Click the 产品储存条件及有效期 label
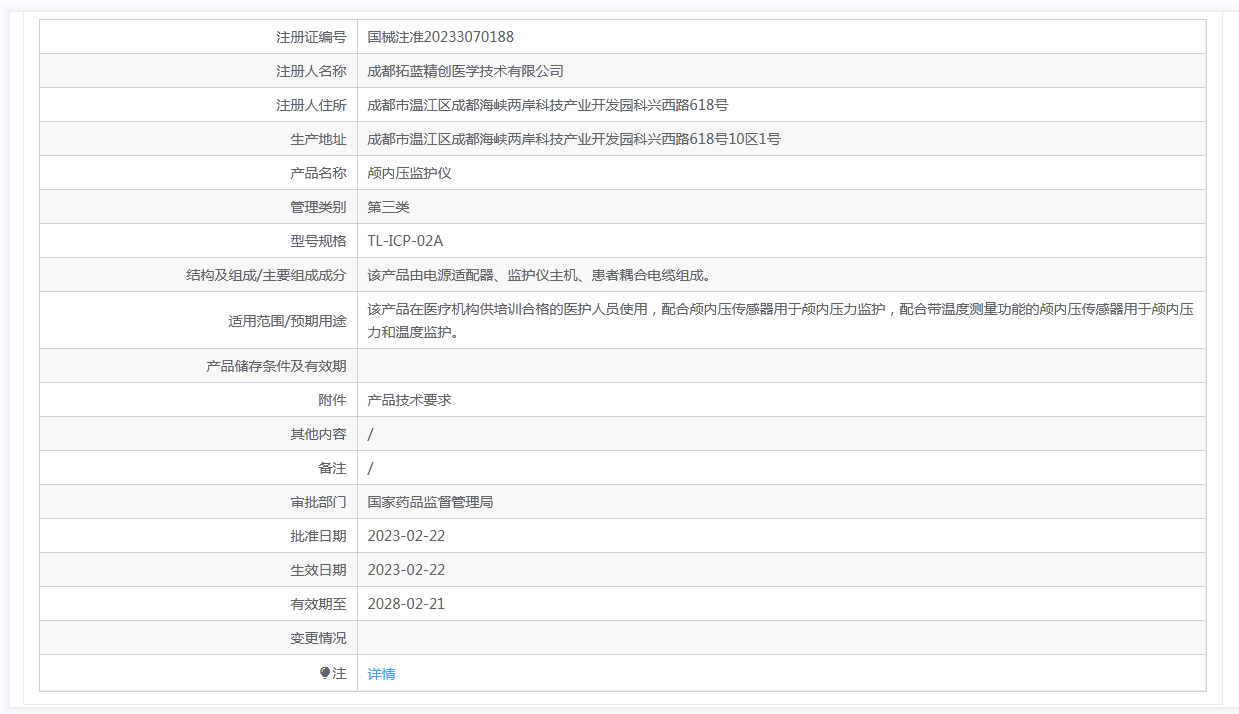This screenshot has width=1239, height=714. click(276, 366)
